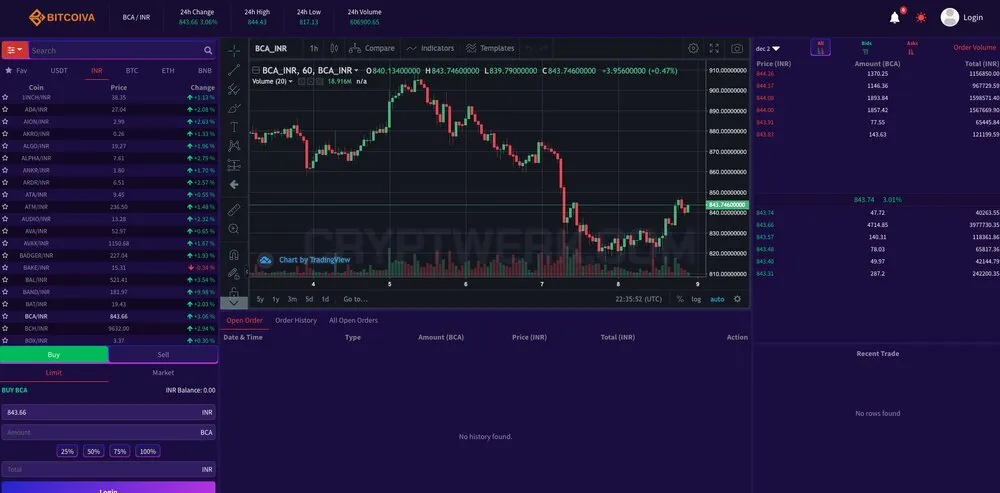Click the coin search field
Viewport: 1000px width, 493px height.
(116, 50)
